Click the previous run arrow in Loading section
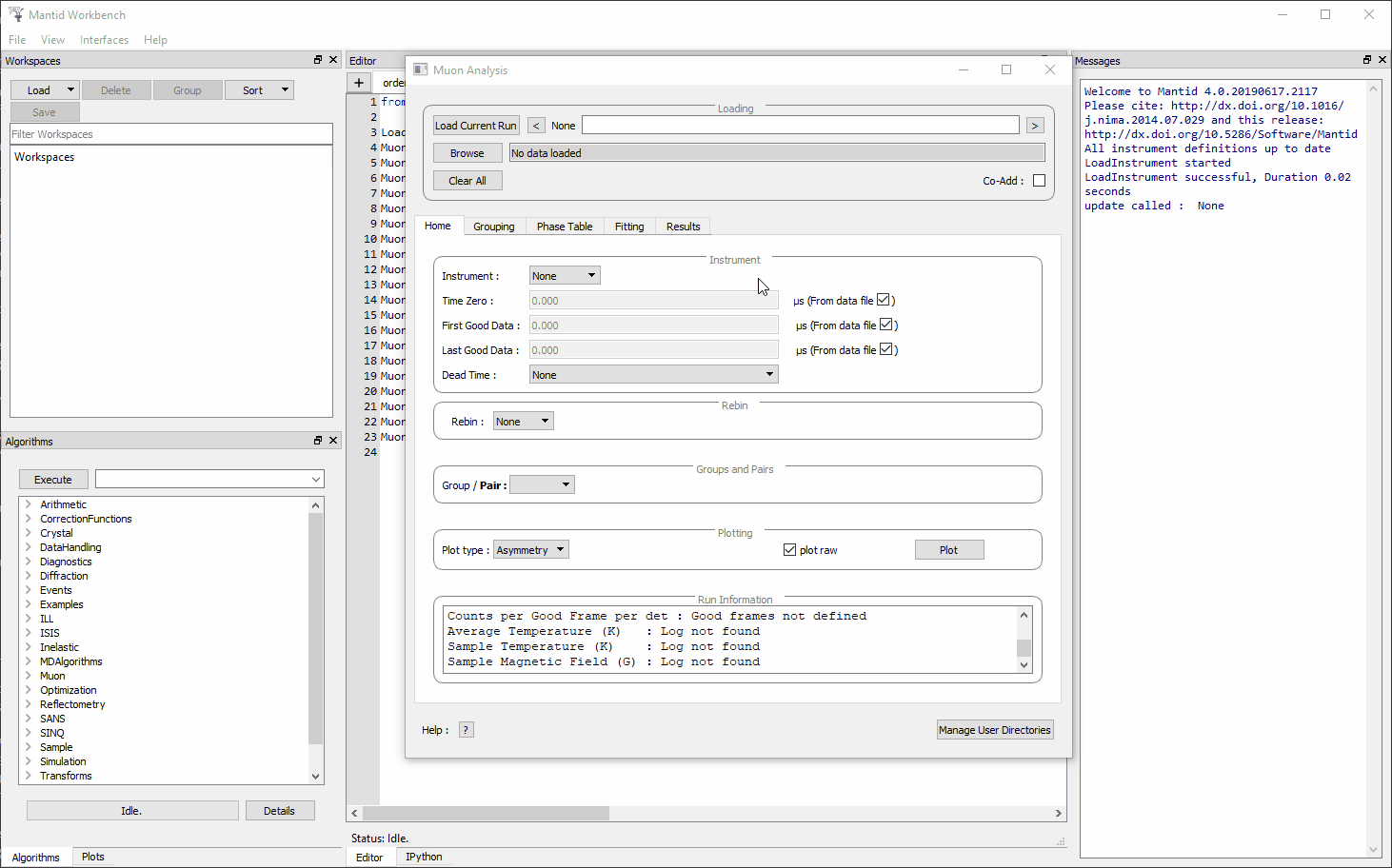The width and height of the screenshot is (1392, 868). point(535,125)
